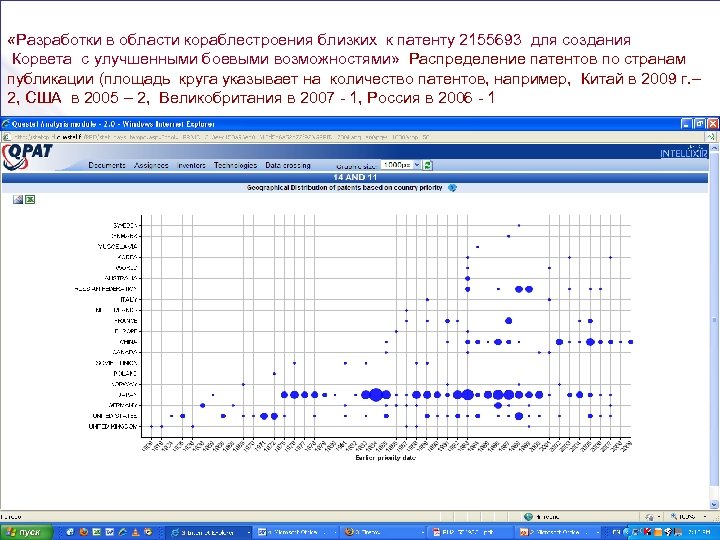Open the INTELLIXIR logo link

click(x=684, y=153)
